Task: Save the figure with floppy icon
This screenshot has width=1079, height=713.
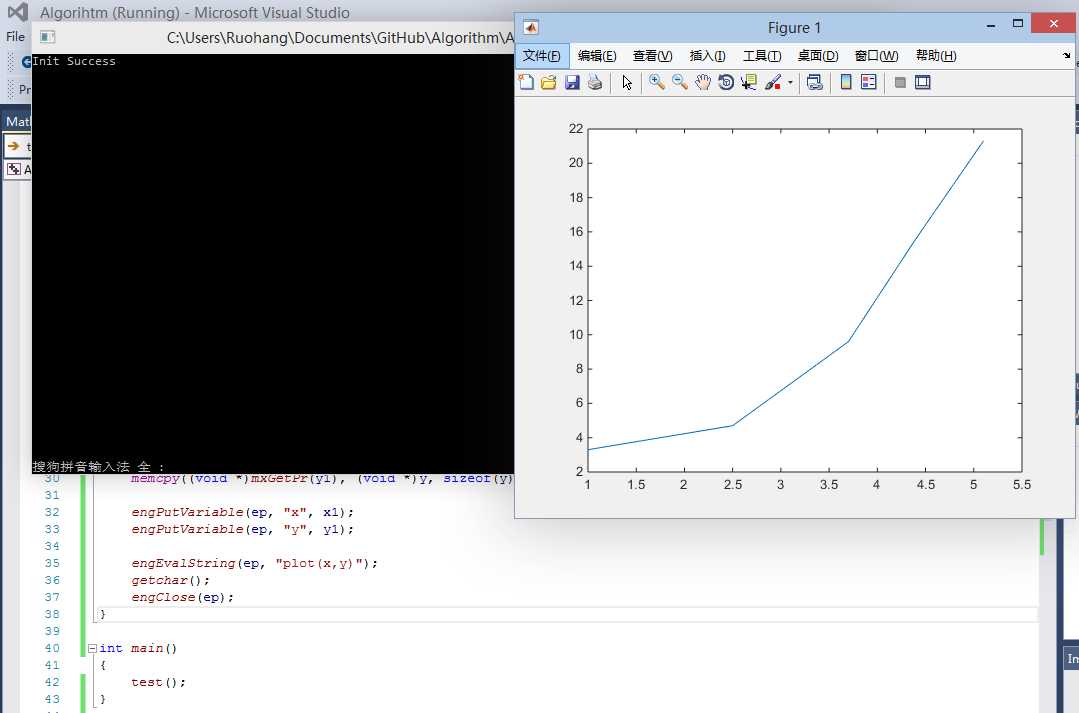Action: 572,83
